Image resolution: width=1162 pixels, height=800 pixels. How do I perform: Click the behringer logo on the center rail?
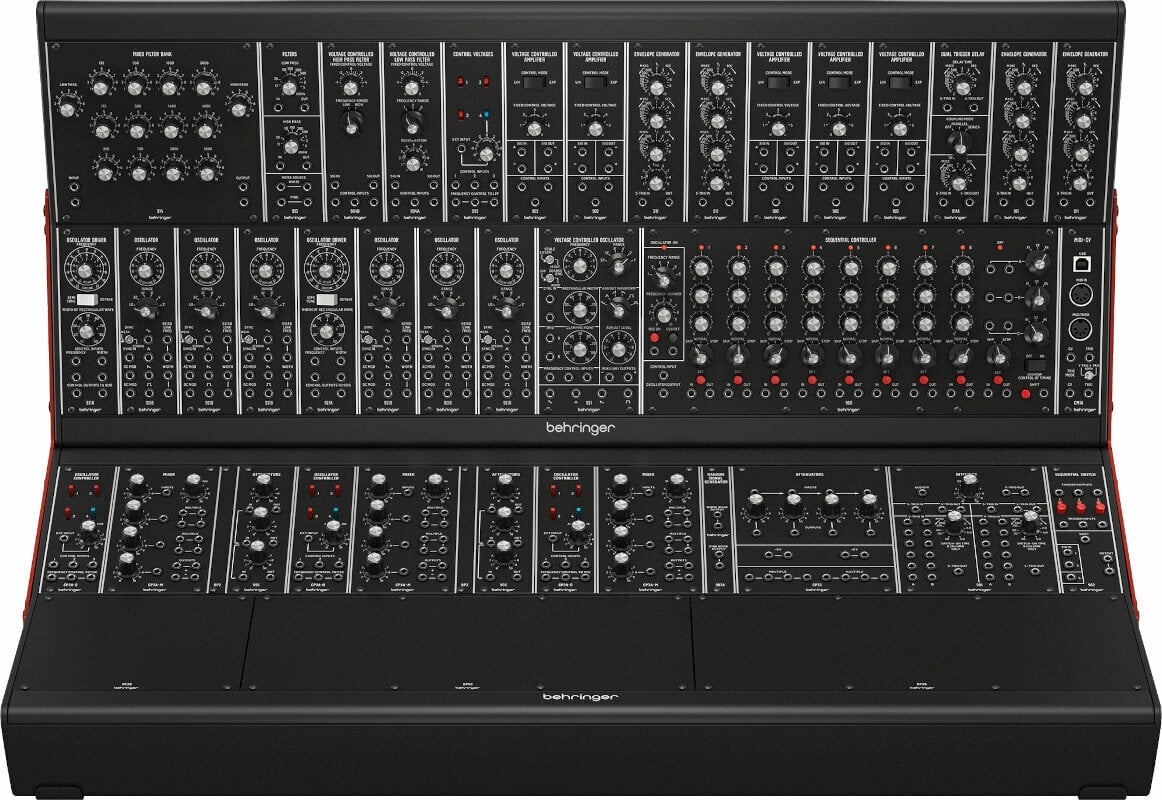581,427
